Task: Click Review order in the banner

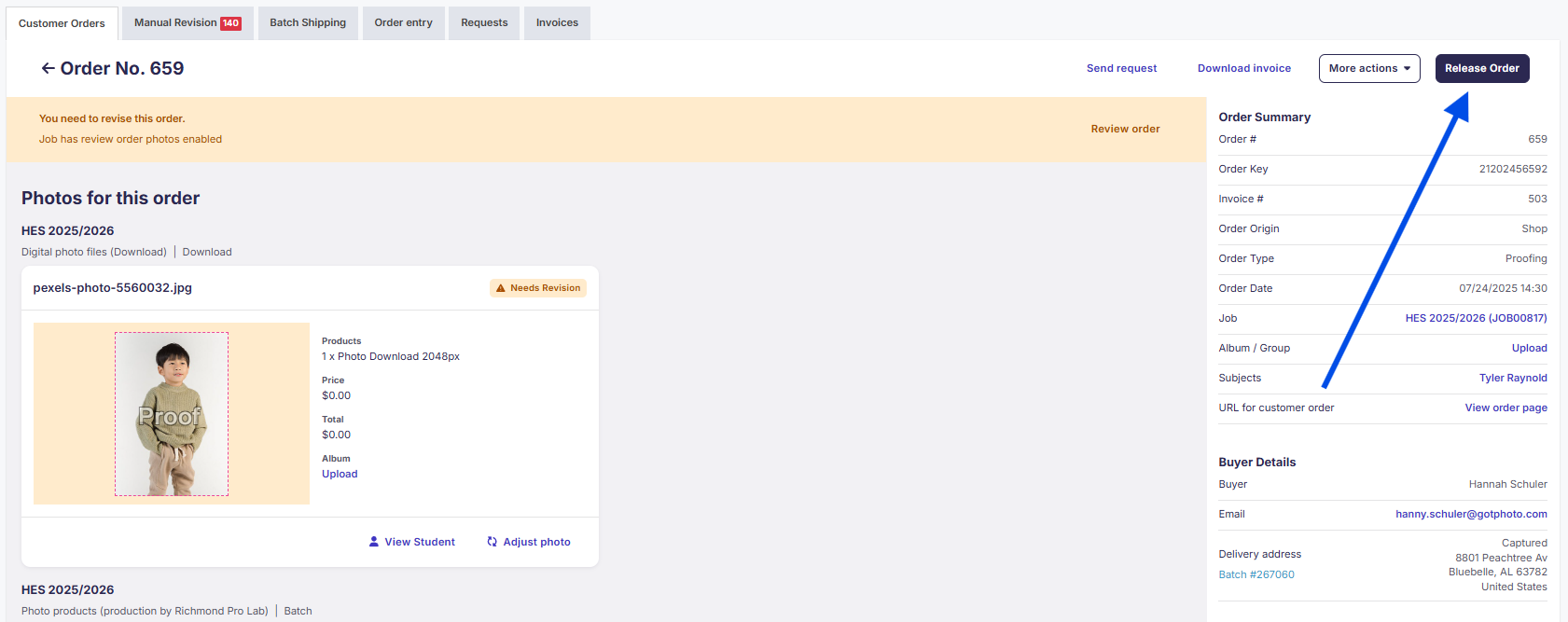Action: 1126,129
